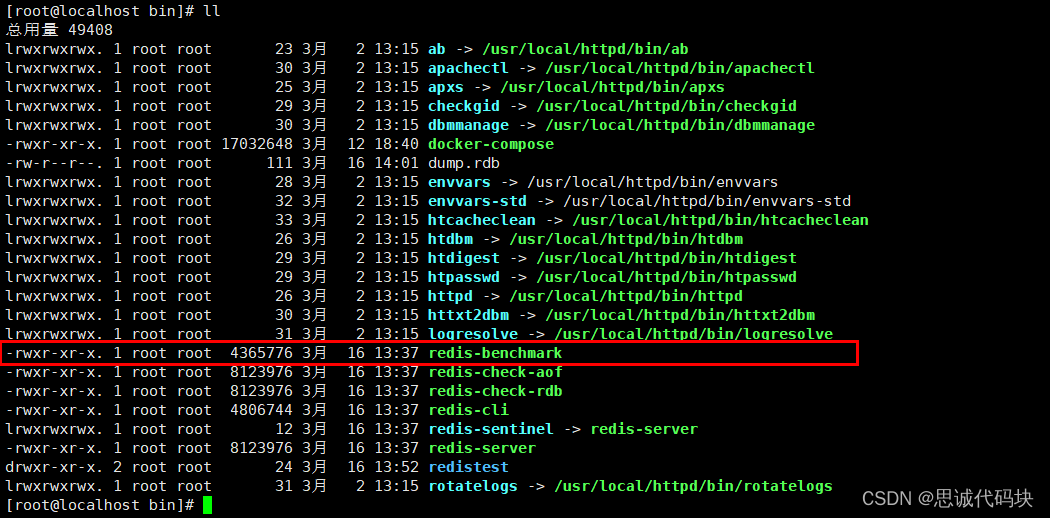Viewport: 1050px width, 518px height.
Task: Select the redis-cli filename
Action: 468,410
